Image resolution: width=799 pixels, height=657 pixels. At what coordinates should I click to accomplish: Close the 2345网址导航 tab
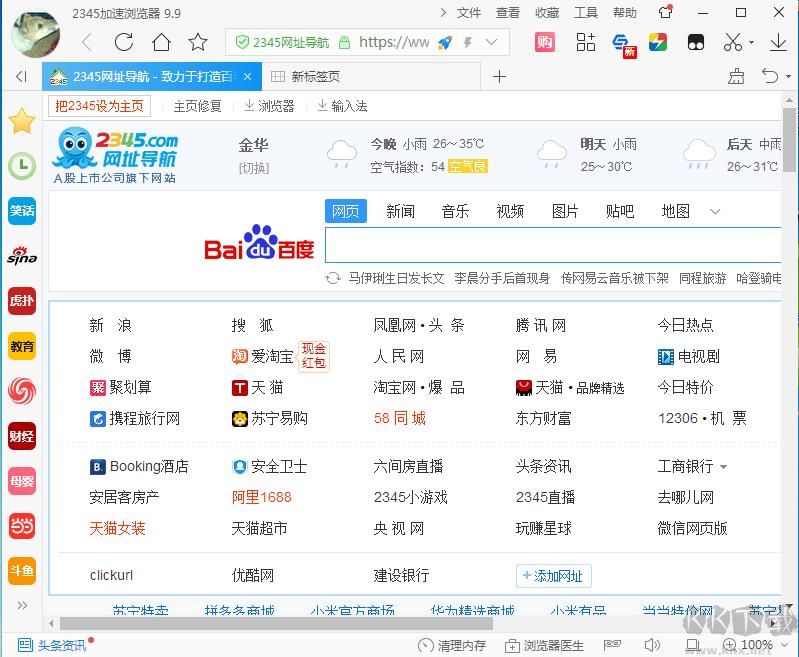point(248,76)
